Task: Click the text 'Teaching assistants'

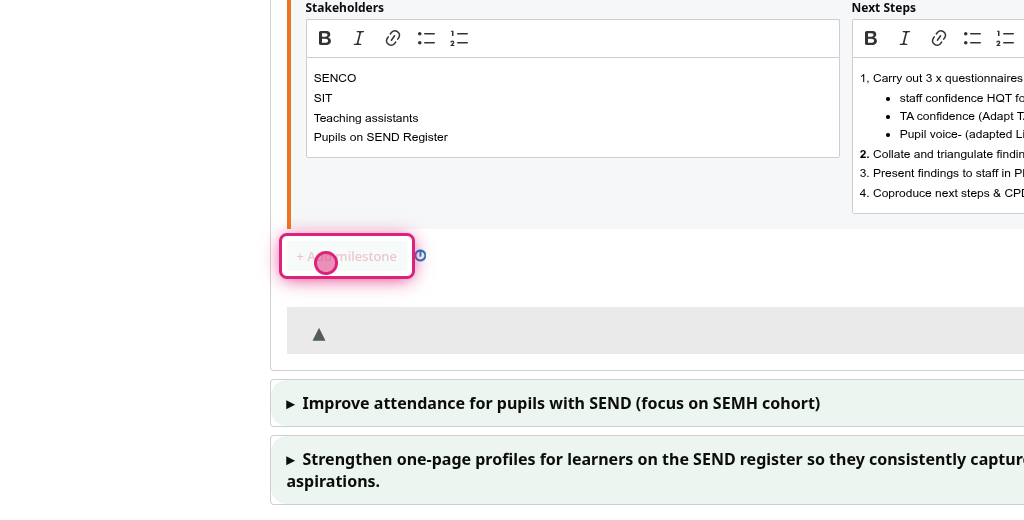Action: (366, 118)
